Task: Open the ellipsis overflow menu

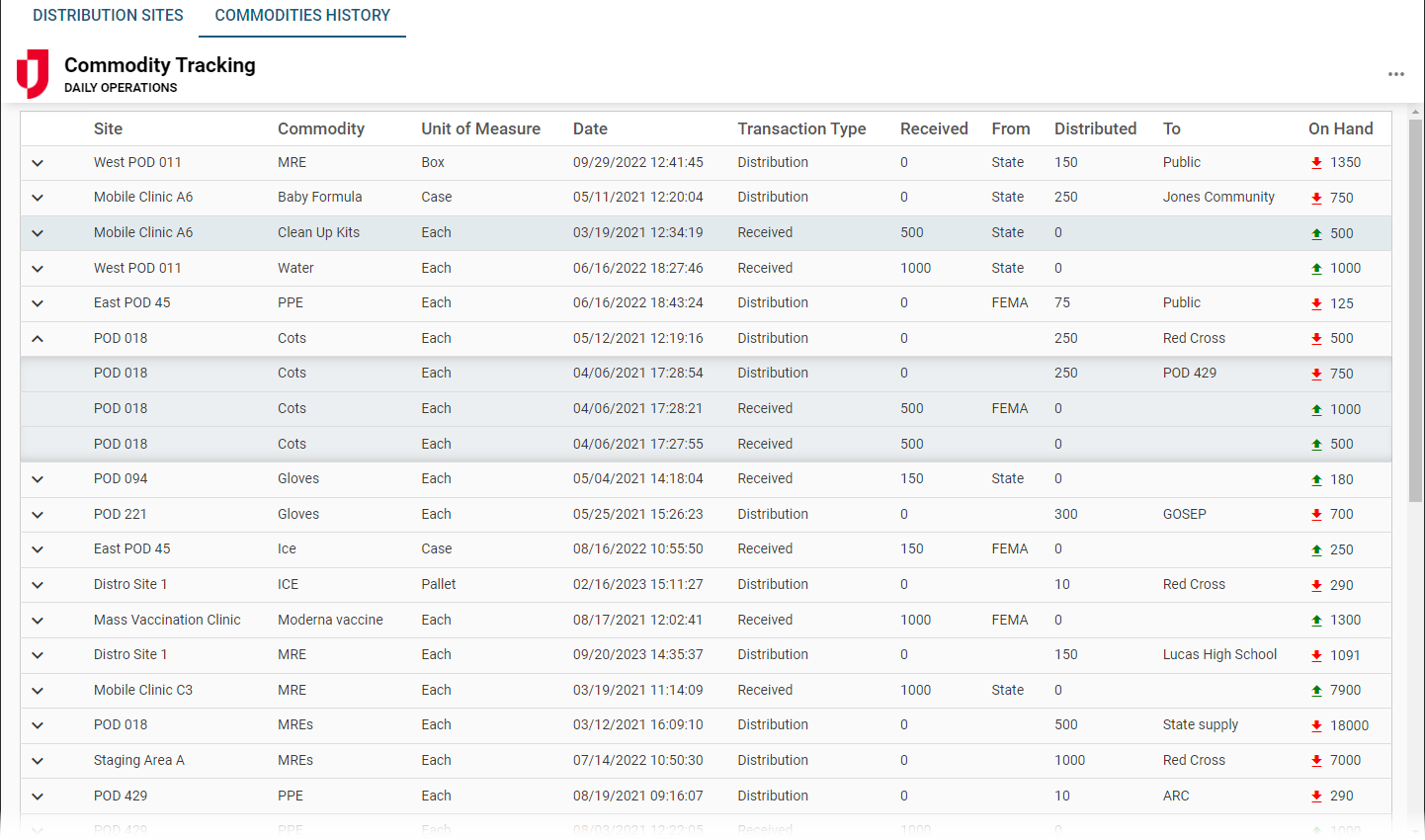Action: point(1396,73)
